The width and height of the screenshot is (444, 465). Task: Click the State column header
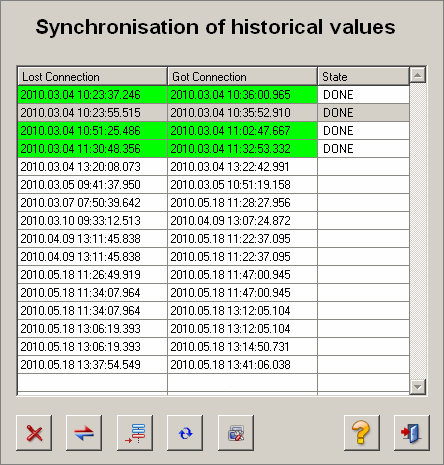[363, 77]
